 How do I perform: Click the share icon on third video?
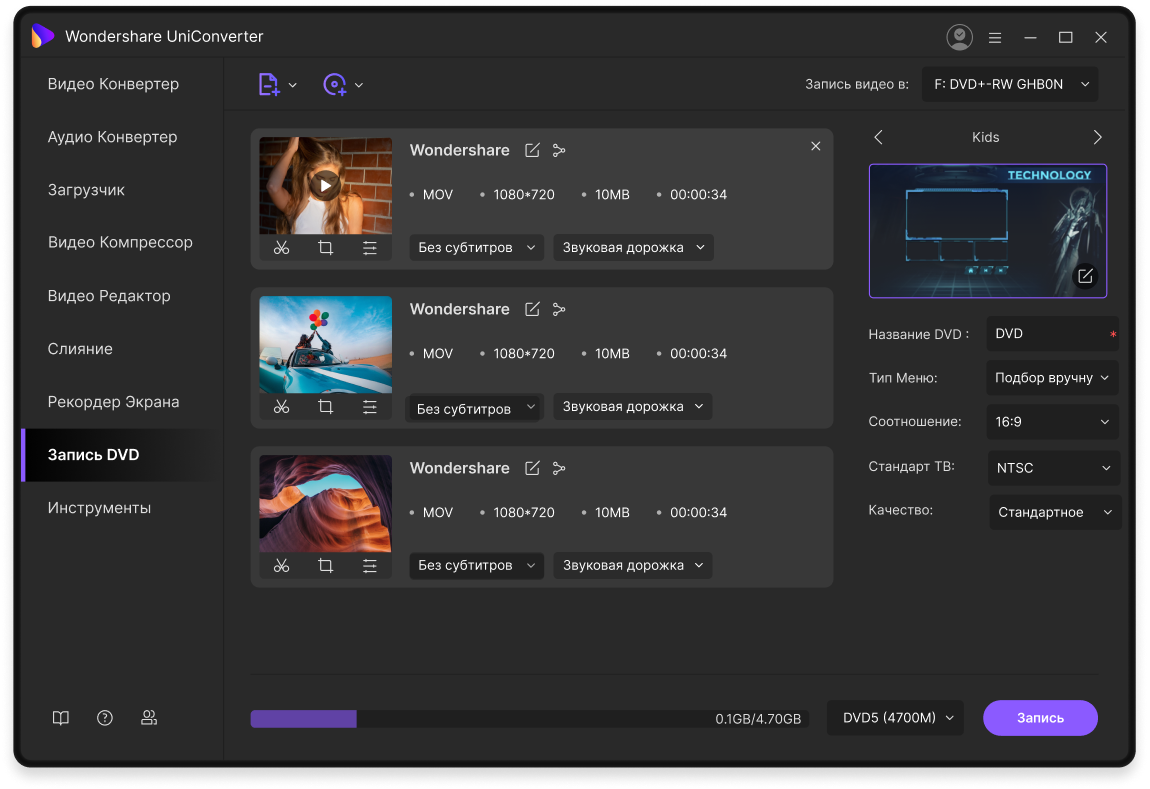559,468
